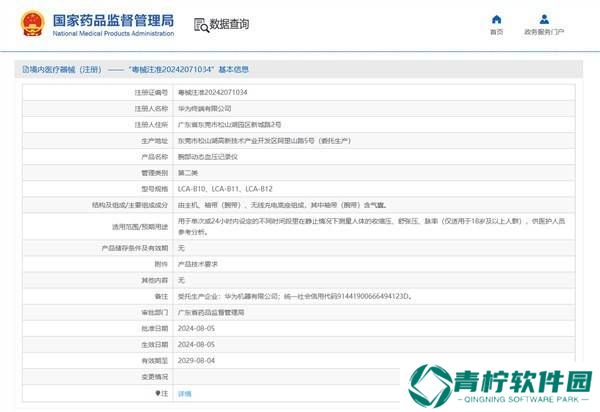The width and height of the screenshot is (600, 412).
Task: Select product name 腕部动态血压记录仪
Action: 208,156
